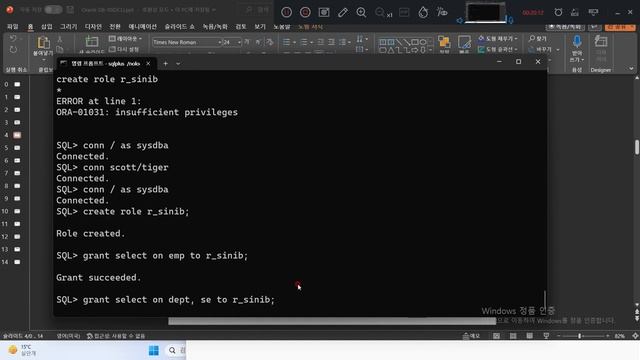This screenshot has width=640, height=360.
Task: Click the PowerPoint redo icon
Action: (x=13, y=50)
